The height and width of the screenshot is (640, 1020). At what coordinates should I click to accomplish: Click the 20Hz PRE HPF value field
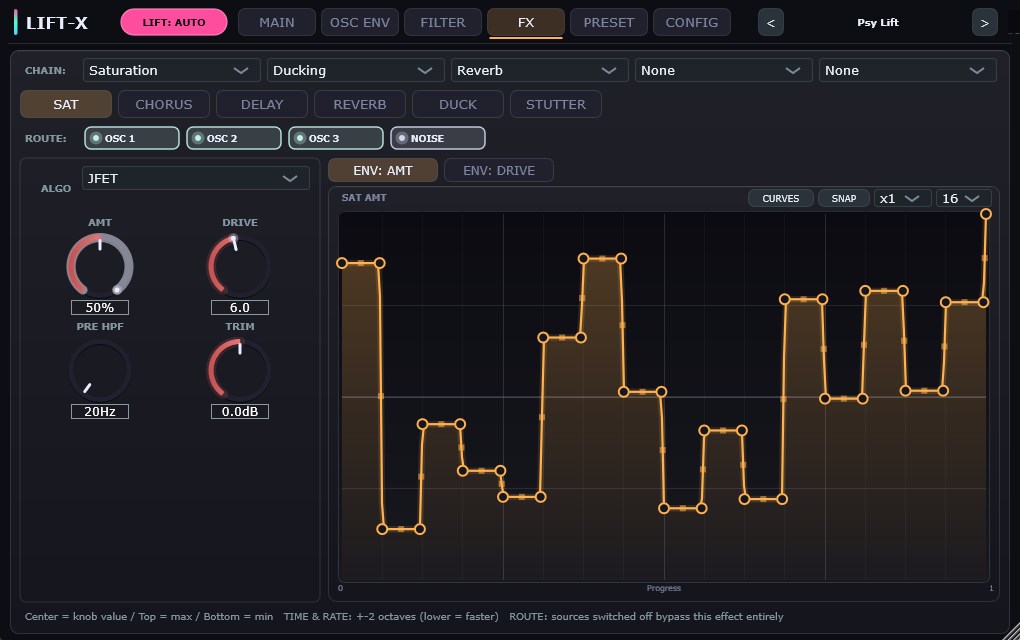tap(100, 411)
